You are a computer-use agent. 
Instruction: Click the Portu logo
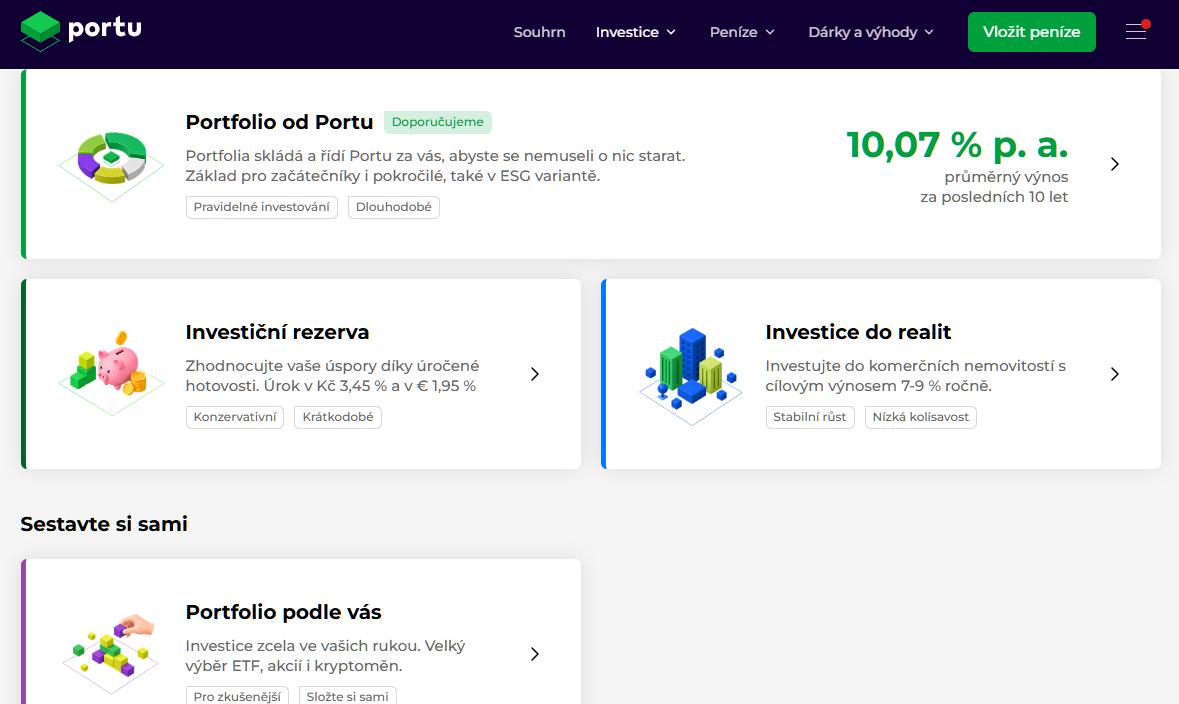tap(81, 32)
